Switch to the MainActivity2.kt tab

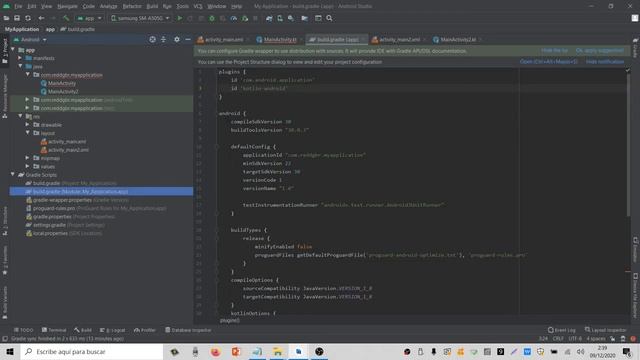point(458,40)
